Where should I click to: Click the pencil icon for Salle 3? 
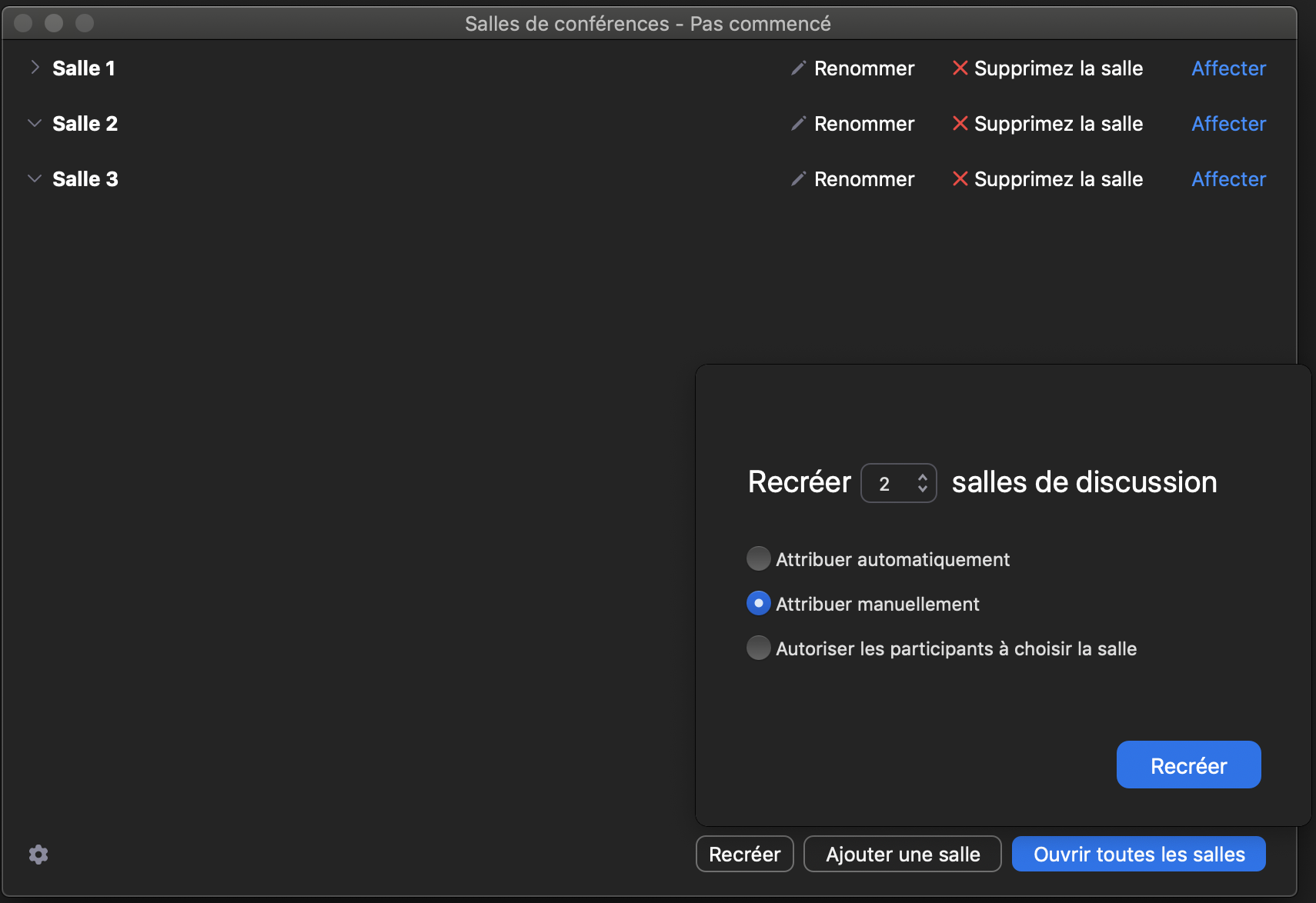[x=798, y=179]
